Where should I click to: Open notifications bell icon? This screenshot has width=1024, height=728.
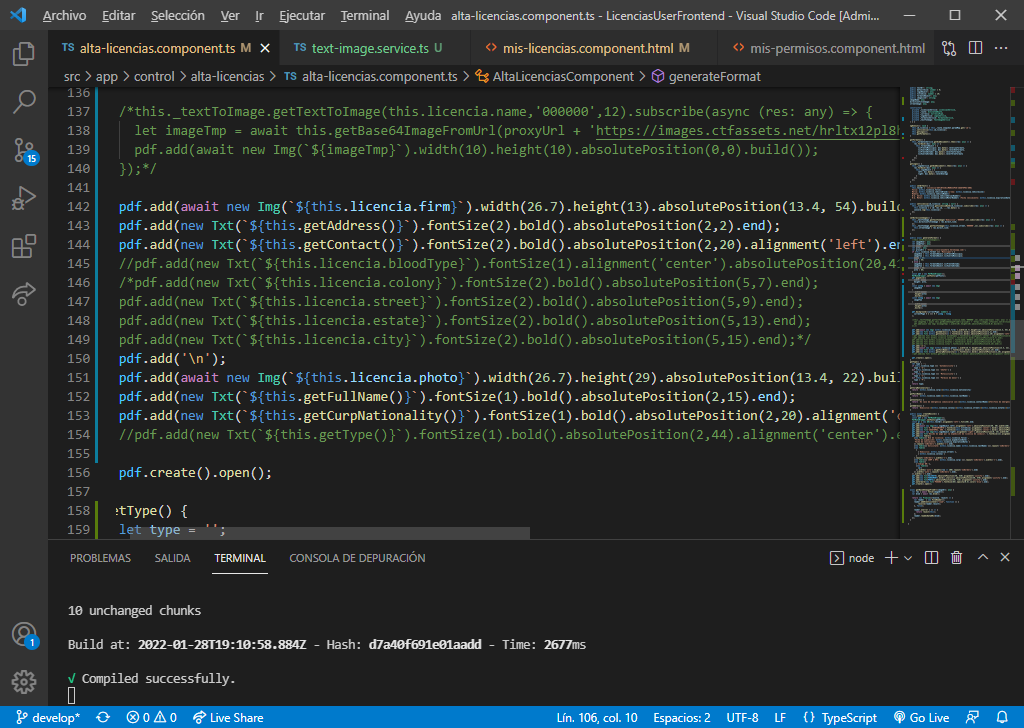click(1002, 718)
